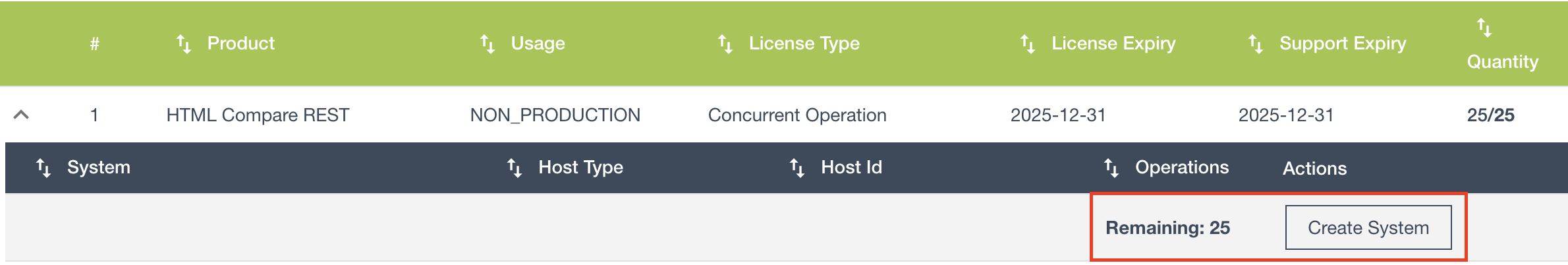Click the 25/25 quantity value

[x=1490, y=115]
